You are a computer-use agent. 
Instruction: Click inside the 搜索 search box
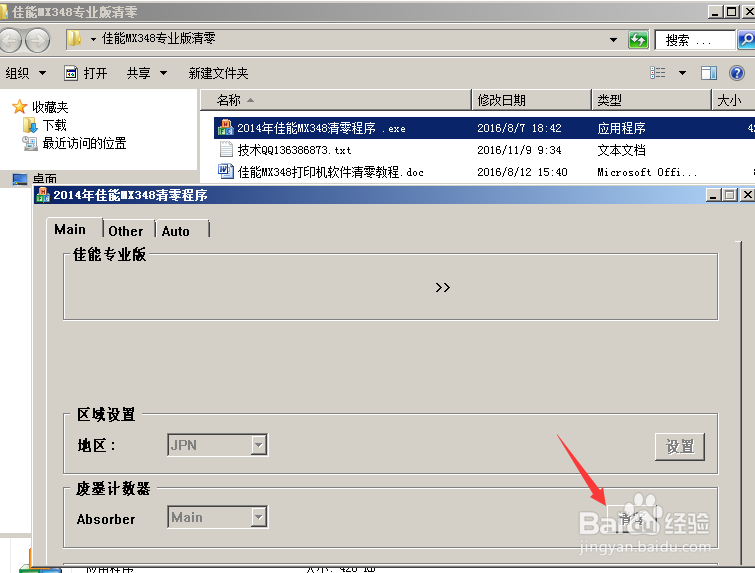pos(695,40)
